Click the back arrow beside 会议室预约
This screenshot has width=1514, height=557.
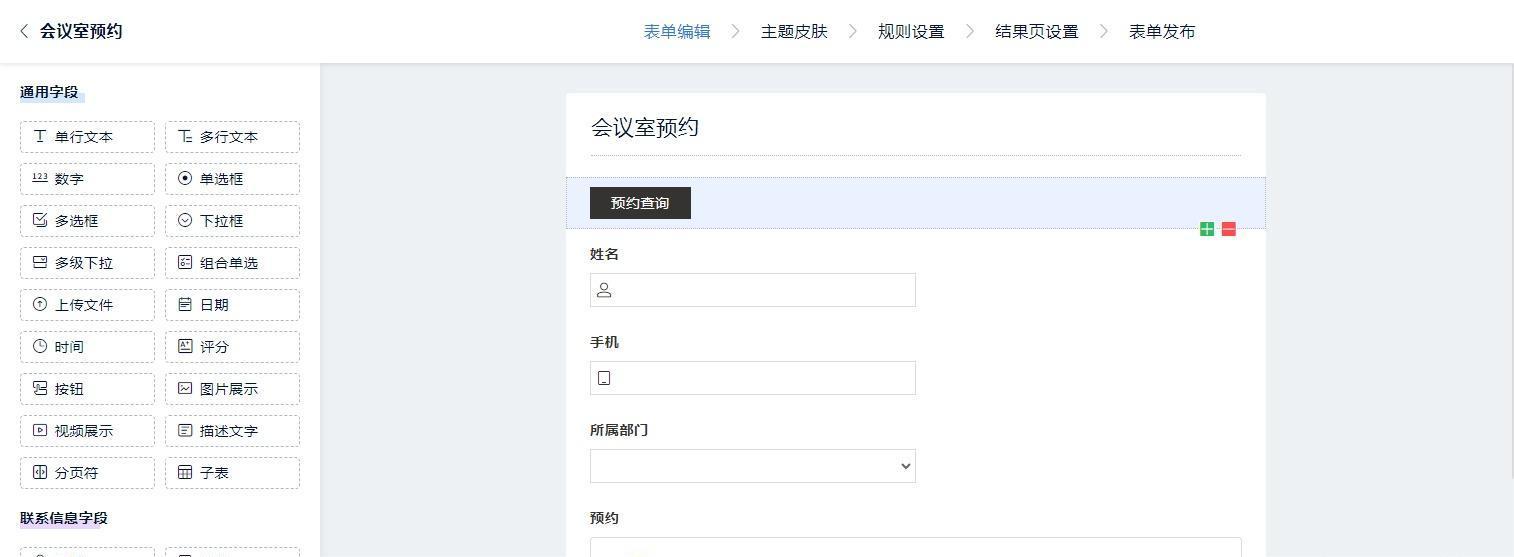click(24, 32)
